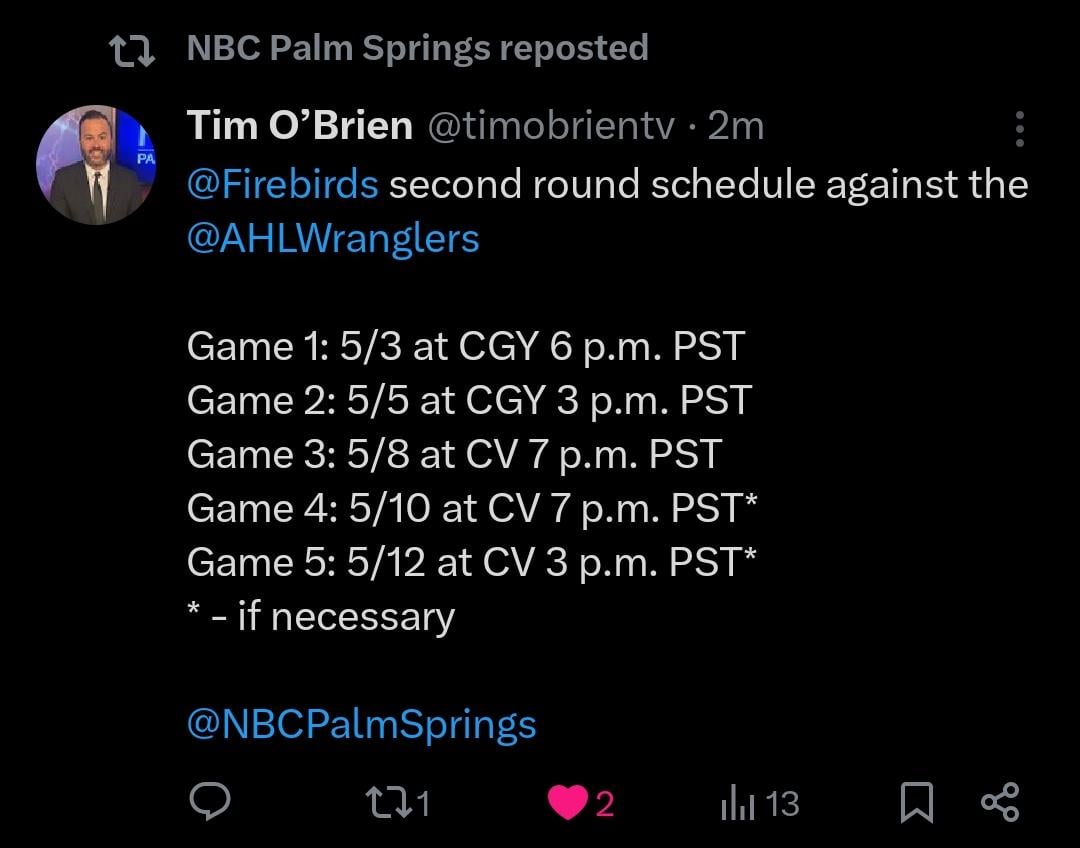This screenshot has height=848, width=1080.
Task: Bookmark this tweet
Action: [x=916, y=802]
